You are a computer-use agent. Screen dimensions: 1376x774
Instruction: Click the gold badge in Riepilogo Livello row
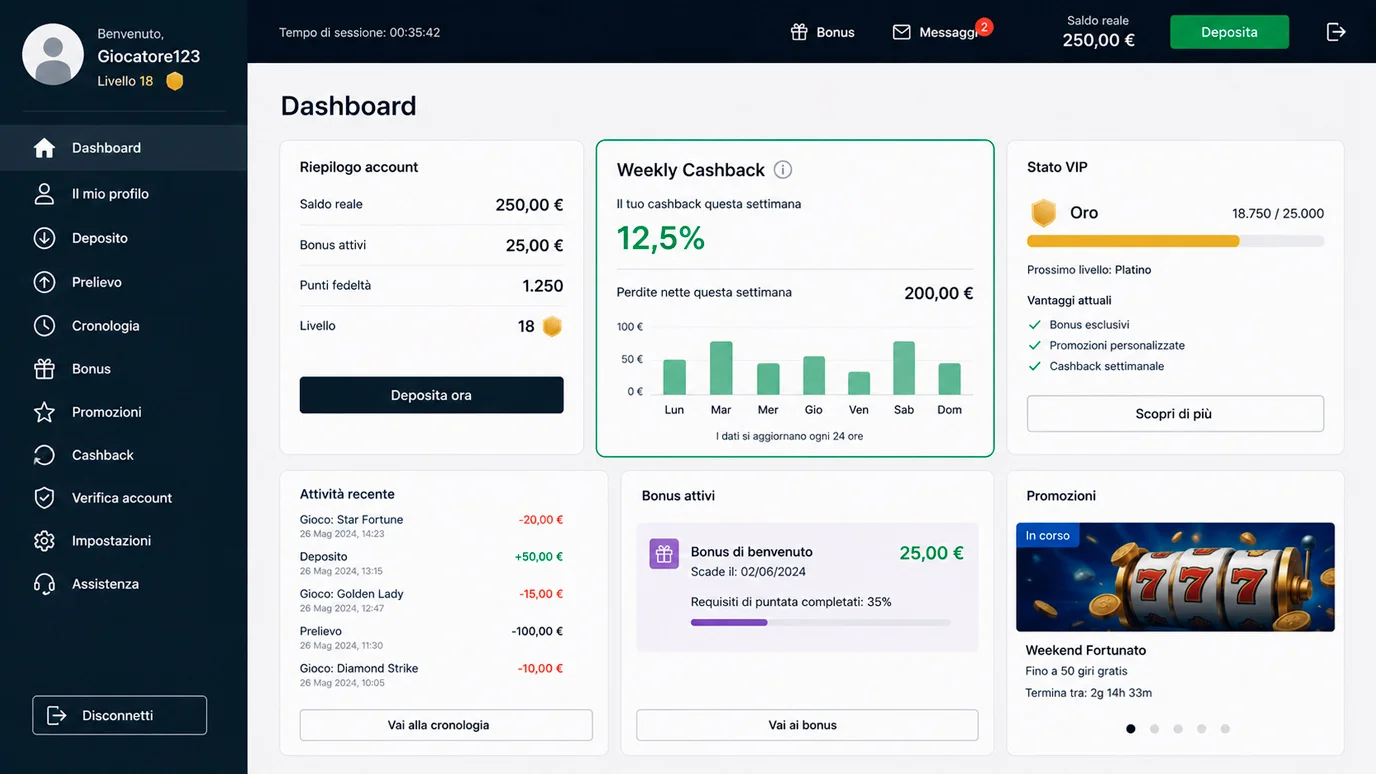552,326
